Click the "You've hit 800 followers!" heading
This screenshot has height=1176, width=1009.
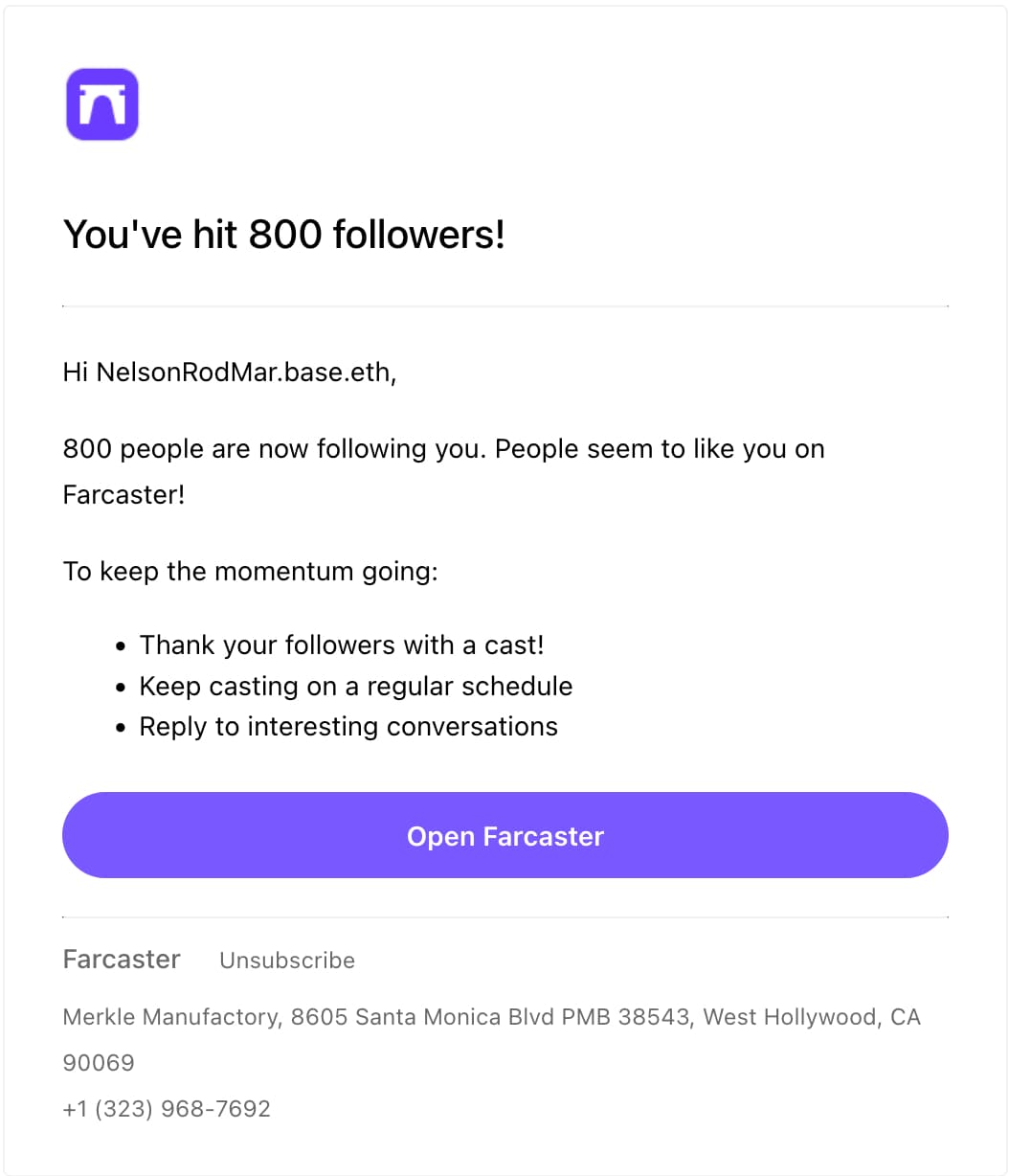tap(283, 235)
